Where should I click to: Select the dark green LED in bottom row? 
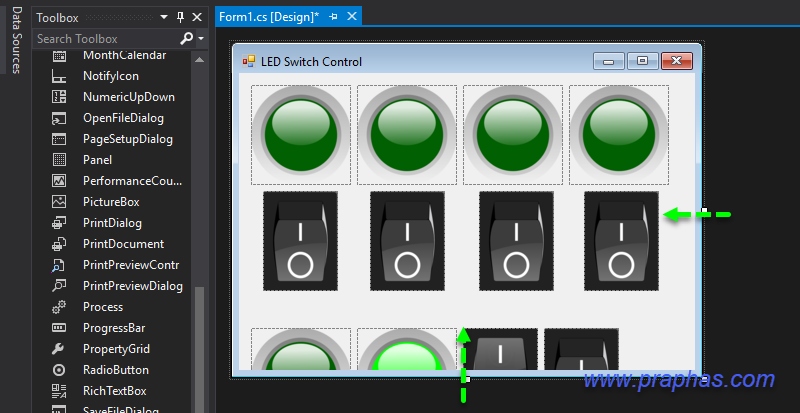pyautogui.click(x=301, y=349)
